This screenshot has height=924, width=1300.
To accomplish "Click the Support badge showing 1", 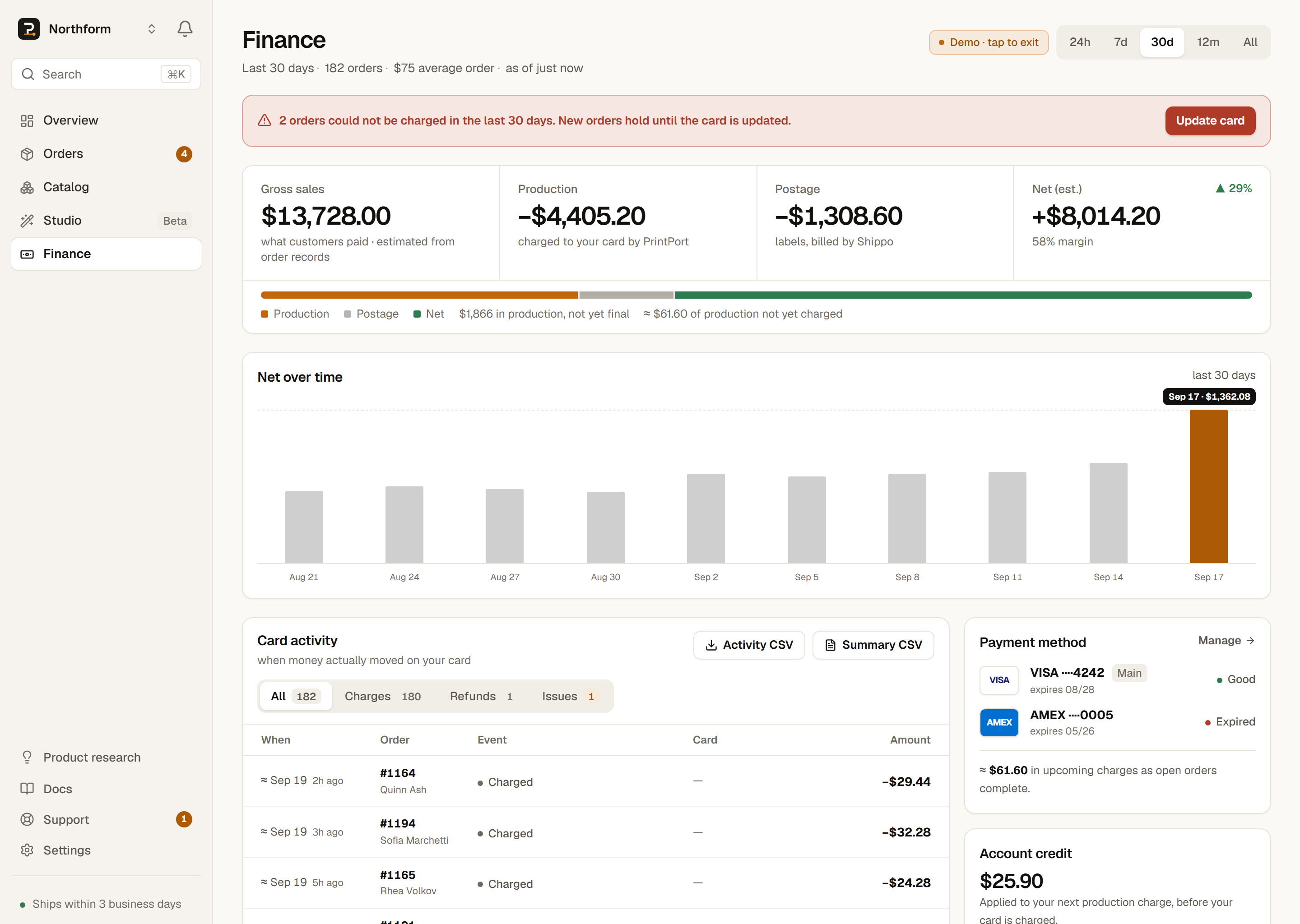I will click(184, 819).
